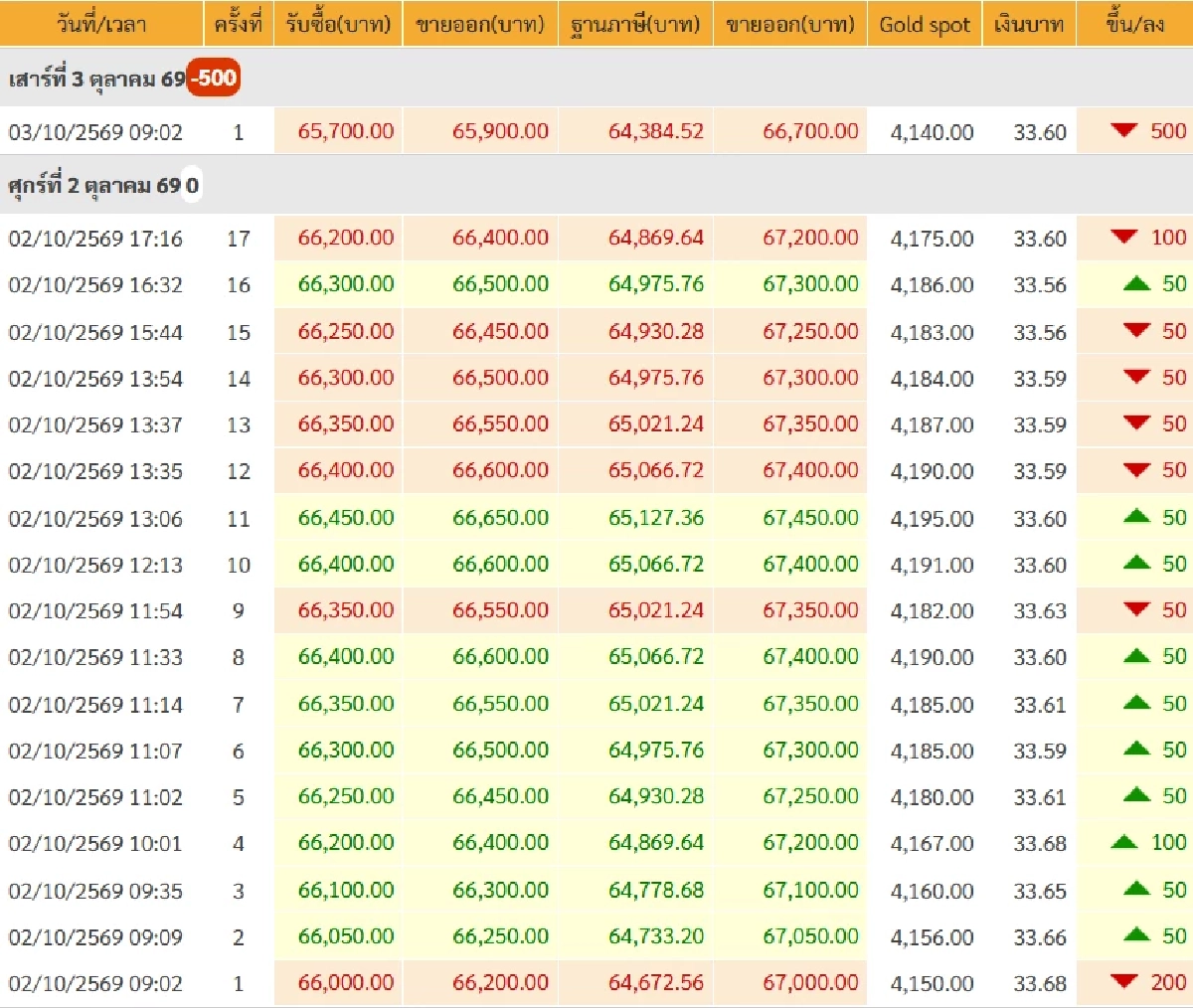Screen dimensions: 1193x1008
Task: Click the buy price 66,050.00
Action: tap(346, 936)
